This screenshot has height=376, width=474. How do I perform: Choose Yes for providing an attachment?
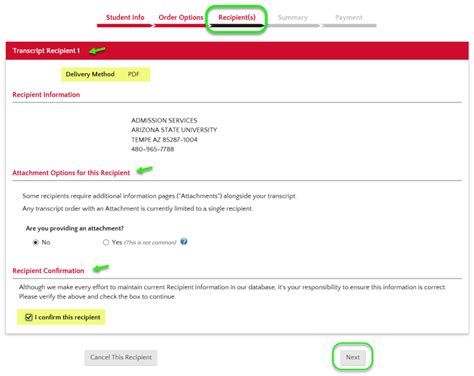click(106, 242)
